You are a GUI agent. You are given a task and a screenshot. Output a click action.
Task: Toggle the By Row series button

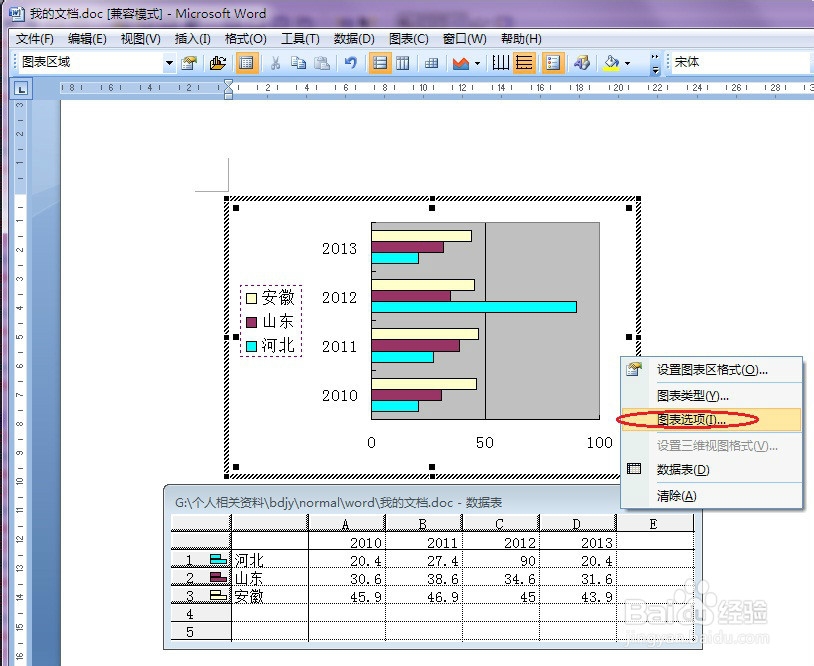pos(380,63)
